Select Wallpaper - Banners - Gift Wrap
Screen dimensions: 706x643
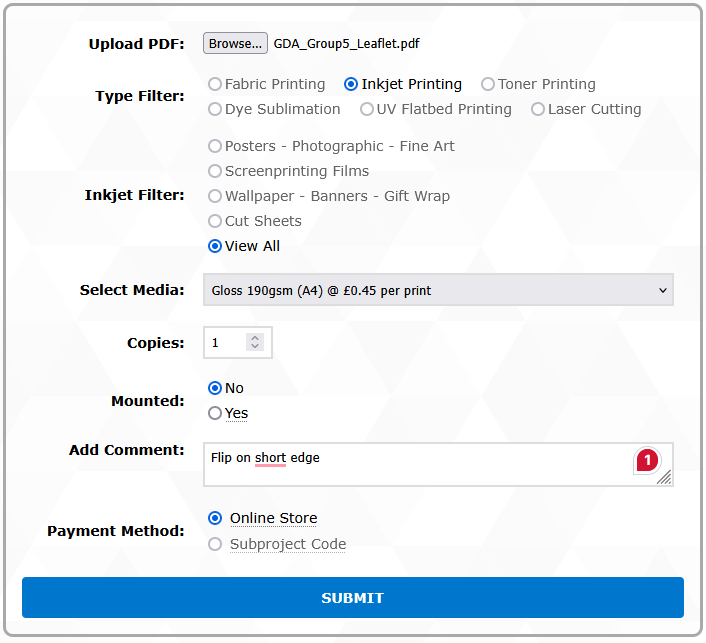tap(215, 196)
